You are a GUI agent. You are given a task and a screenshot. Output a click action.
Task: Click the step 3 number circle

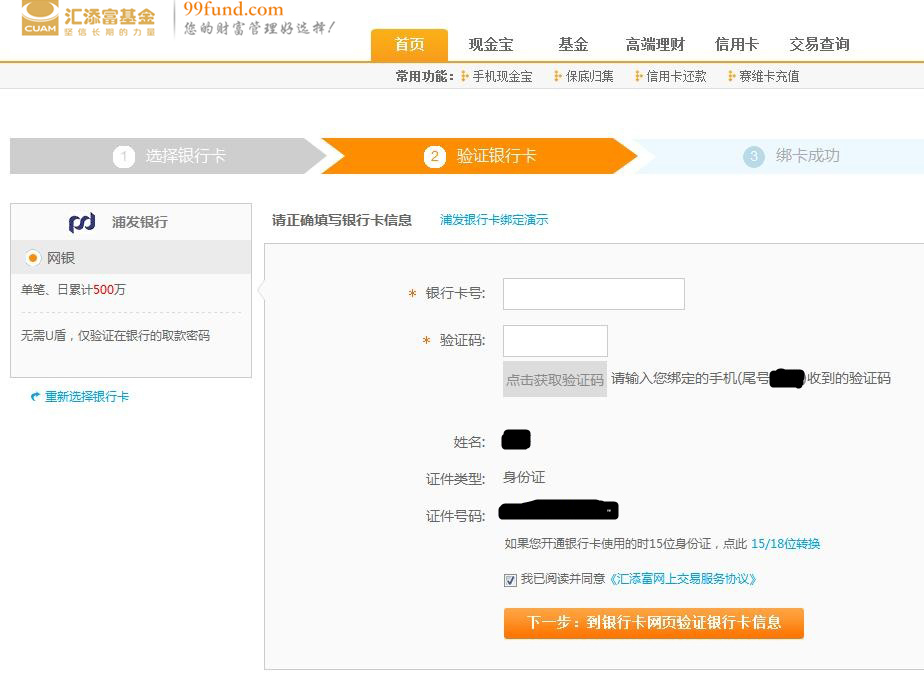tap(753, 157)
